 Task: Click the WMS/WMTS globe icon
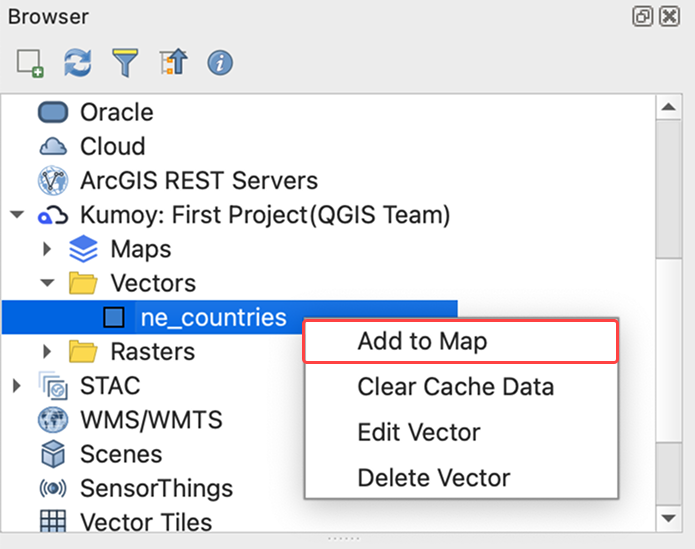(x=53, y=420)
